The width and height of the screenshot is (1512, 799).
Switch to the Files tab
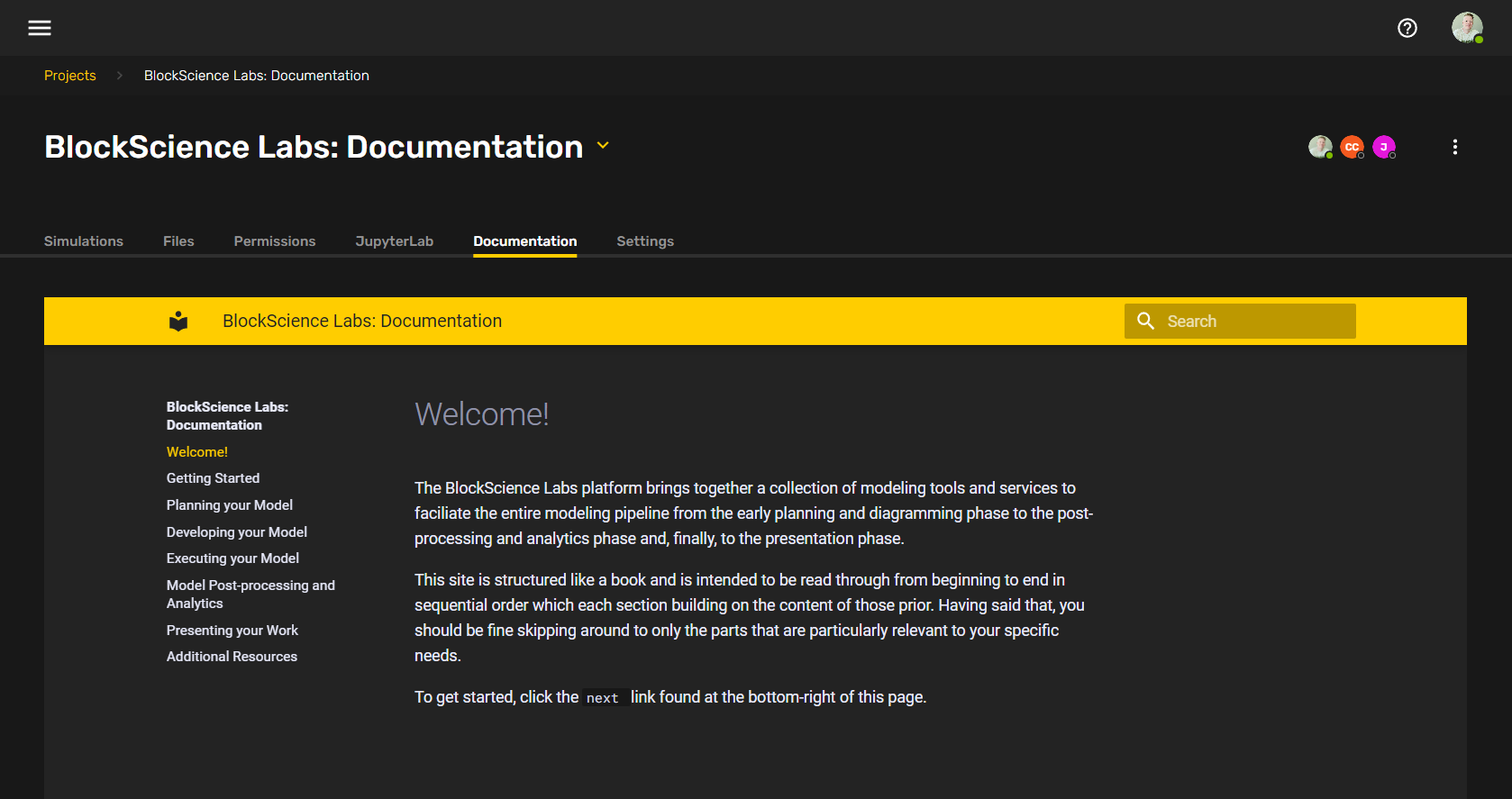(x=178, y=241)
